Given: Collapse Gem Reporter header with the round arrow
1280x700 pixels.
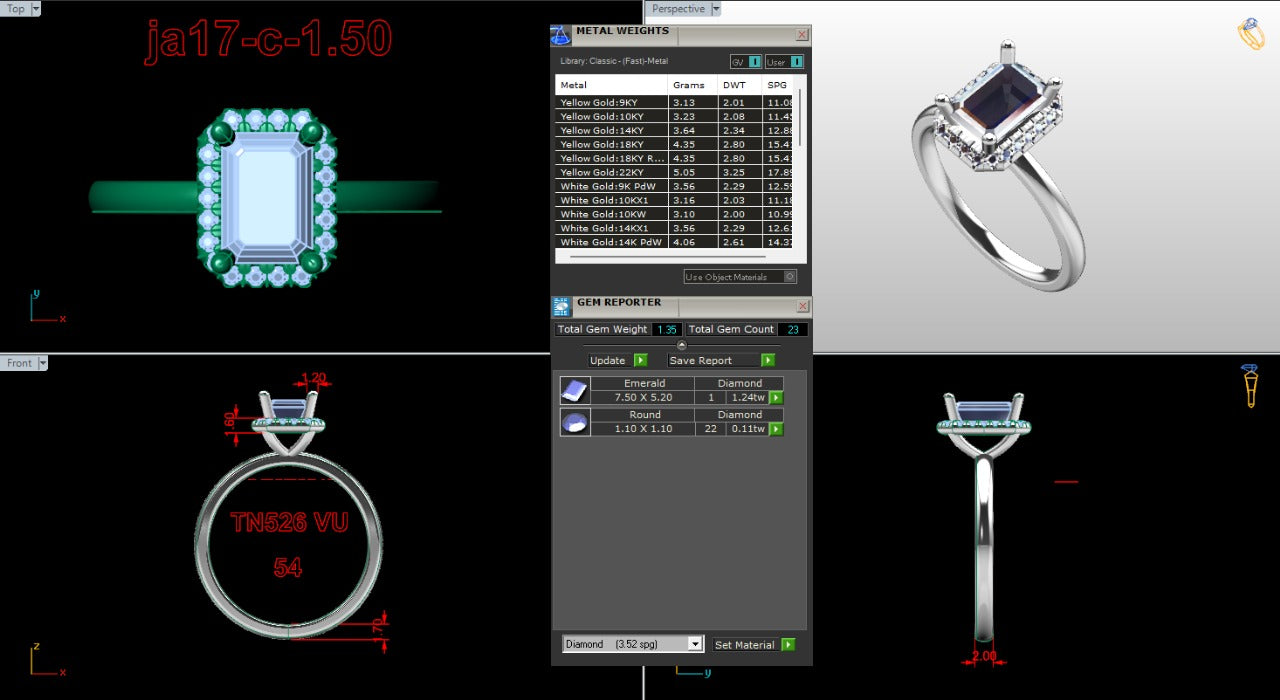Looking at the screenshot, I should [x=682, y=345].
